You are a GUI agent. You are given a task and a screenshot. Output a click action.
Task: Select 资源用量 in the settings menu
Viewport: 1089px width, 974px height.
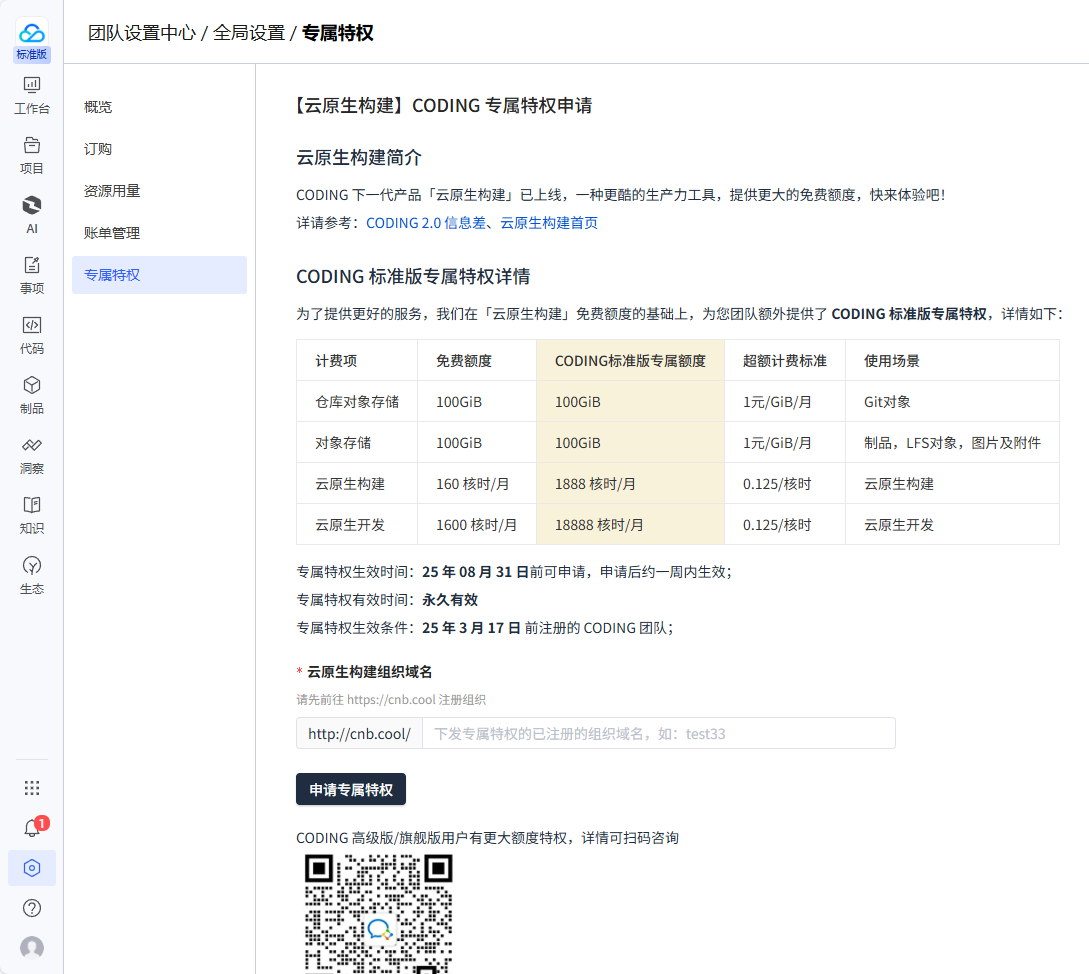pyautogui.click(x=159, y=191)
